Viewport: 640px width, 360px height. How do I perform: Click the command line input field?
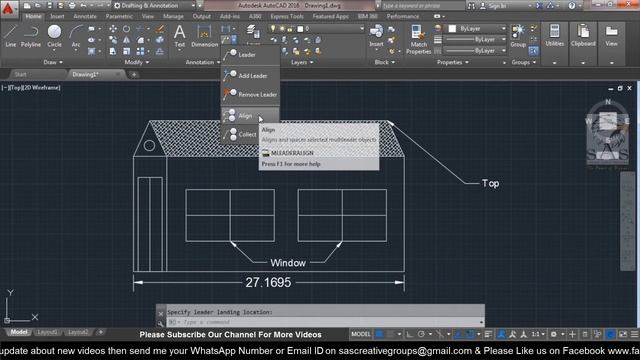(325, 322)
